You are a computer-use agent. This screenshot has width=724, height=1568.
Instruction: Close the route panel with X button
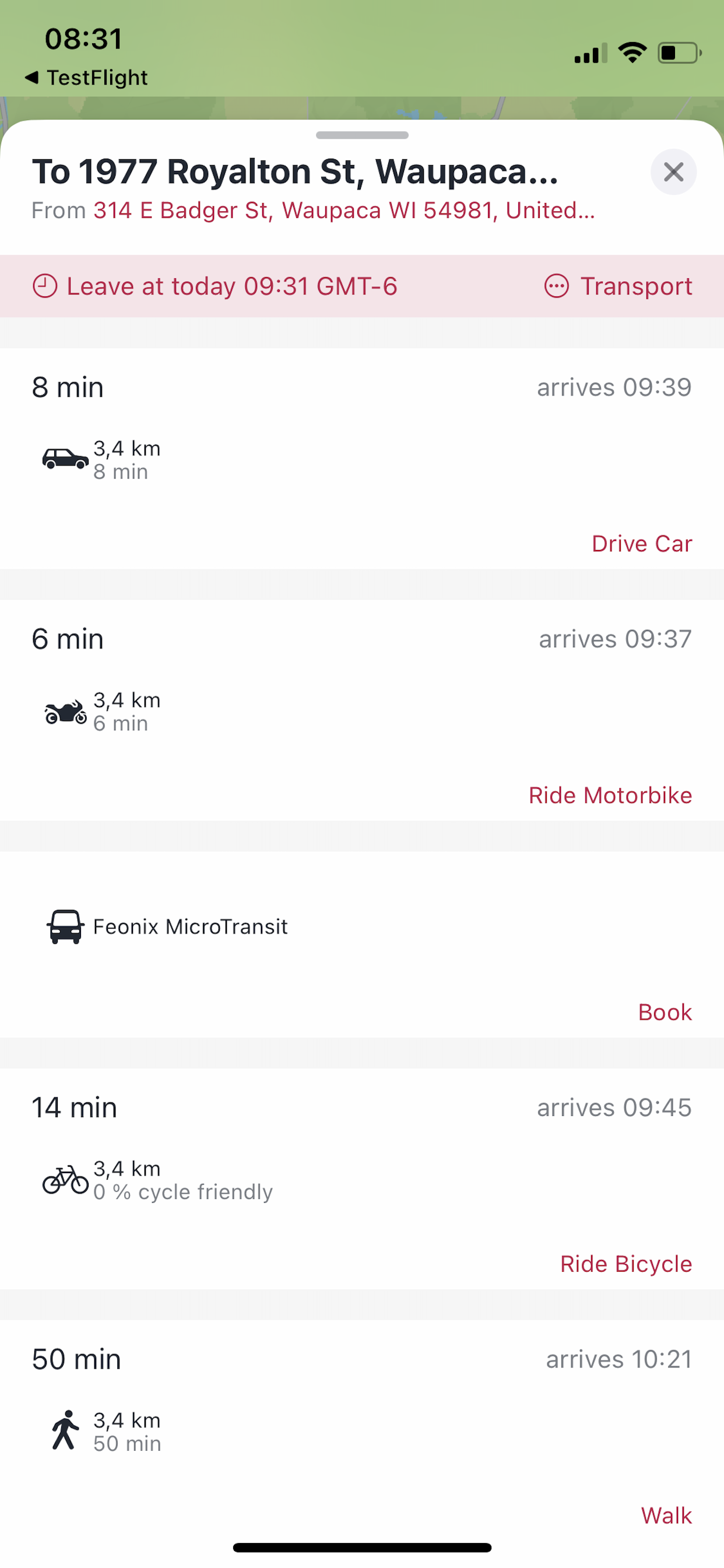click(673, 171)
